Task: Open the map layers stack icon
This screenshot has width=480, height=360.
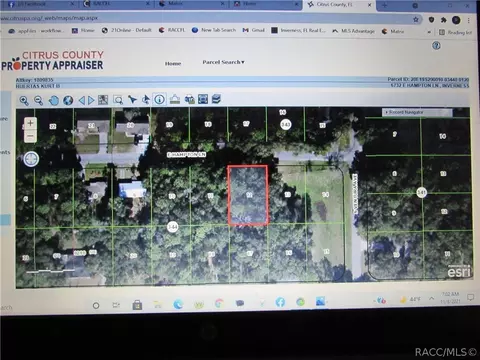Action: pos(216,99)
